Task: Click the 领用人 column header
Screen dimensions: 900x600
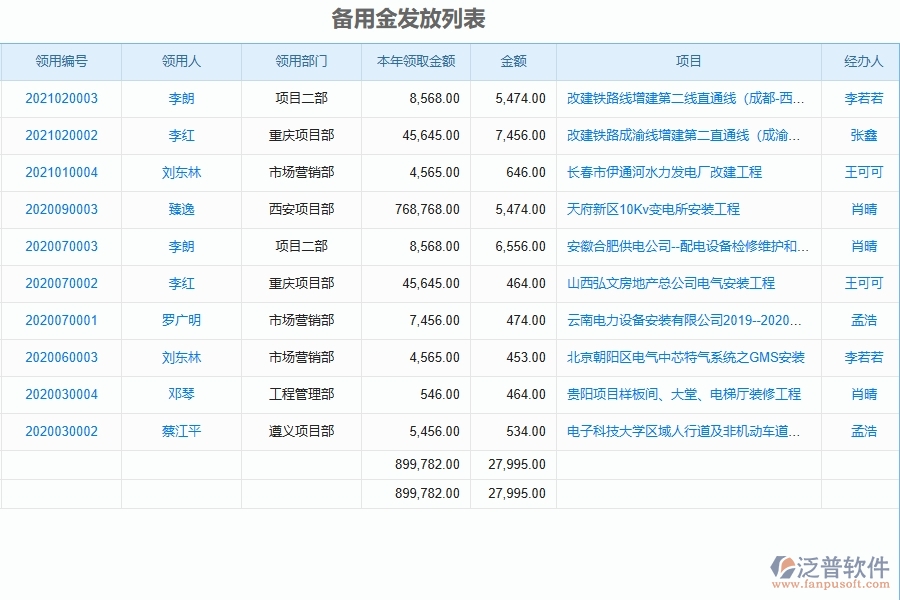Action: pyautogui.click(x=181, y=61)
